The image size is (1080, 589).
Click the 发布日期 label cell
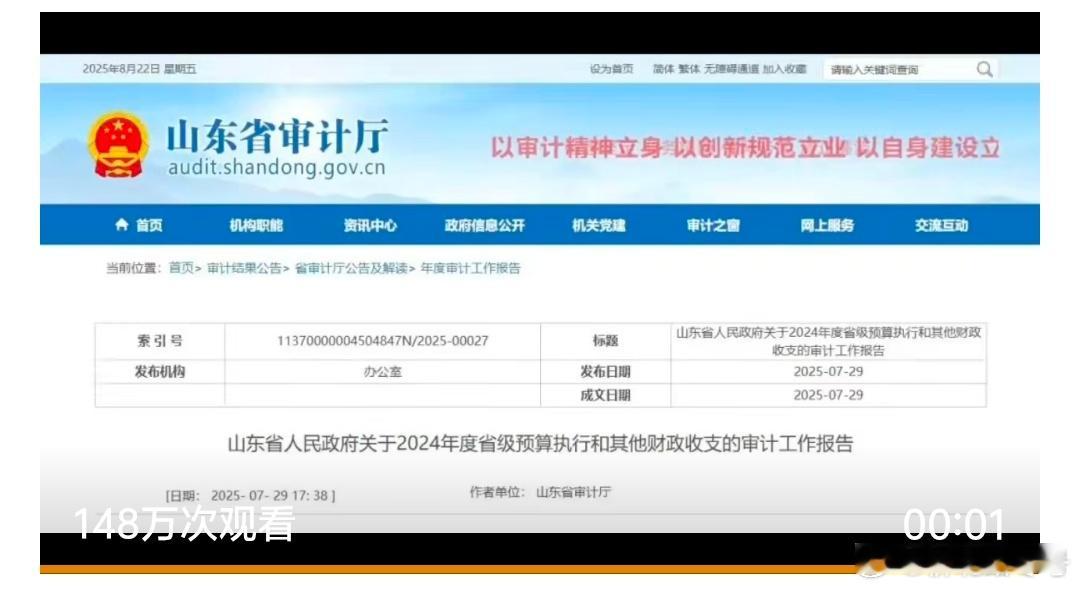[605, 372]
